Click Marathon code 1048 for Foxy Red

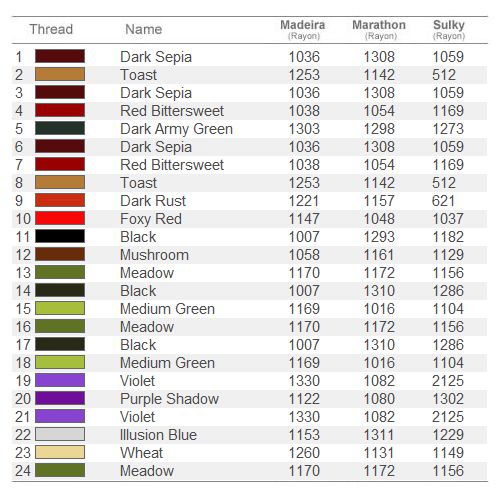click(x=379, y=219)
